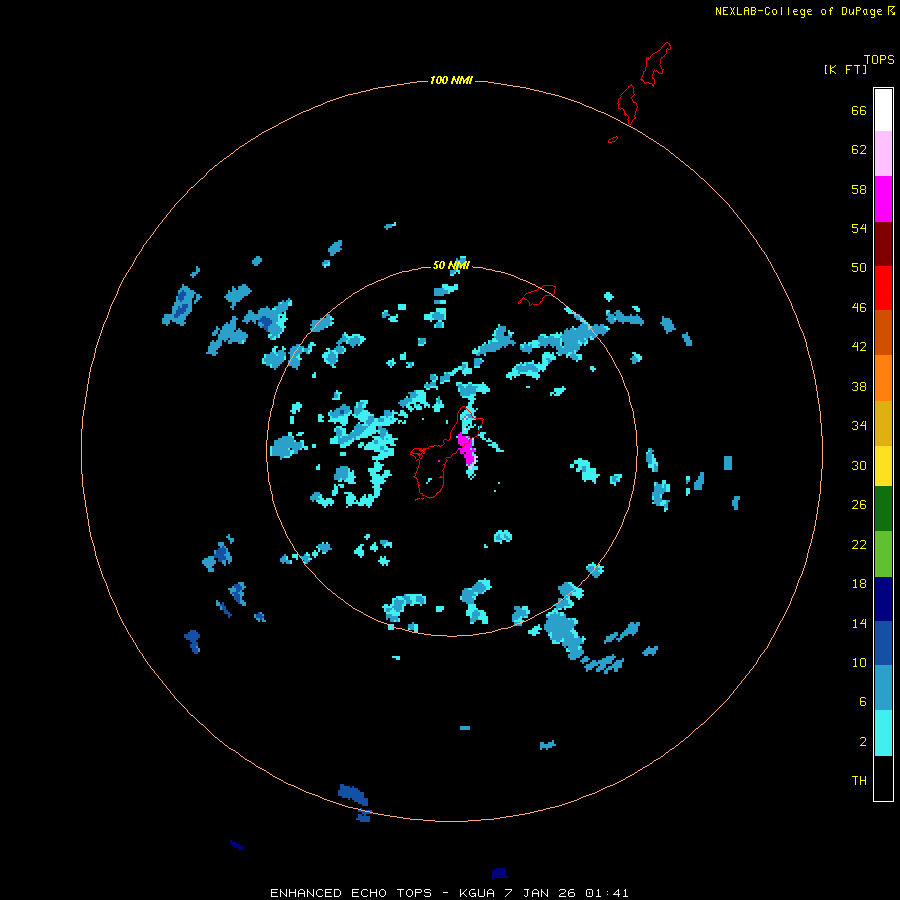Viewport: 900px width, 900px height.
Task: Select the bright red legend swatch
Action: [883, 288]
